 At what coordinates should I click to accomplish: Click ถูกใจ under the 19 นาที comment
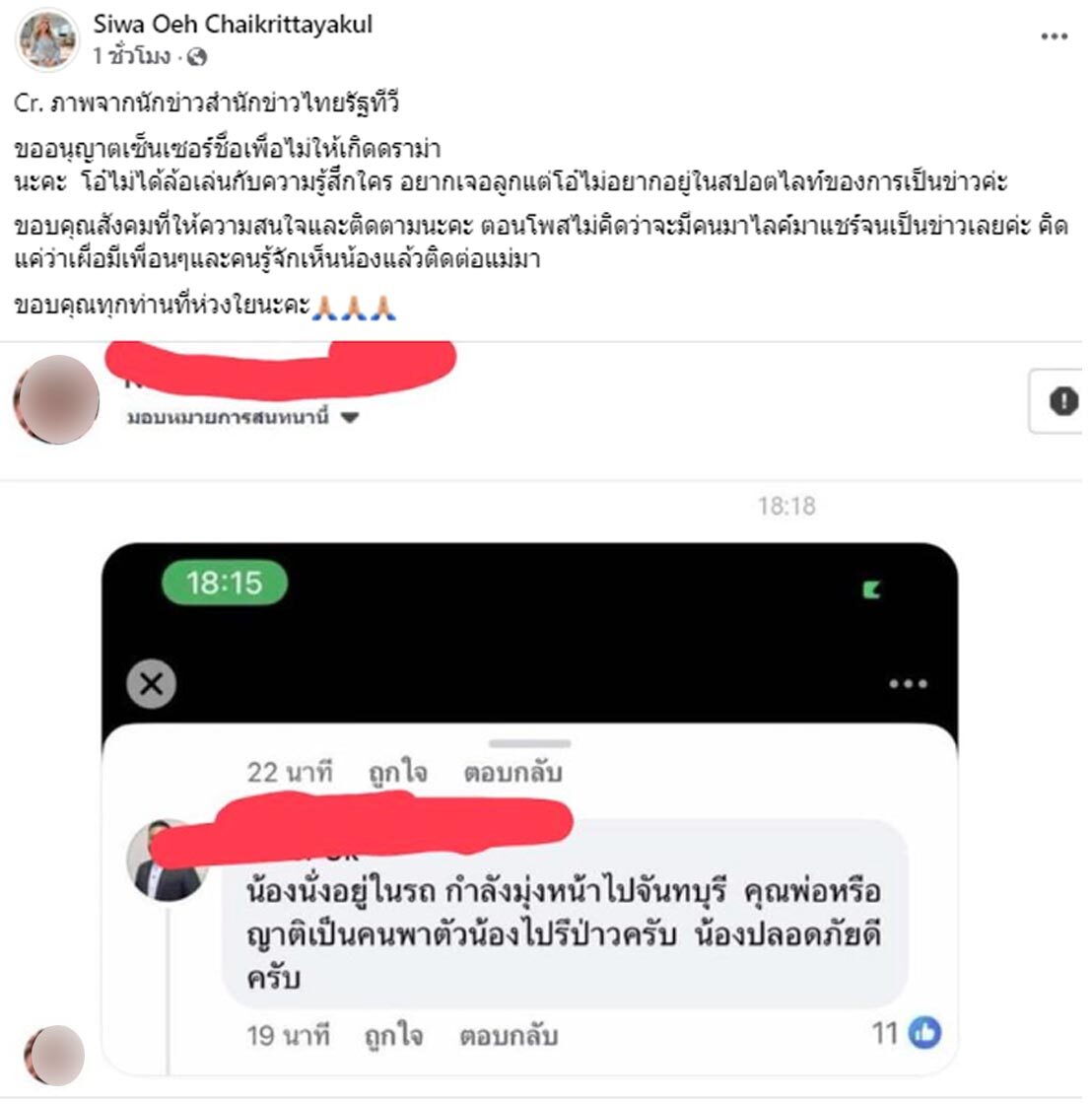point(393,1036)
